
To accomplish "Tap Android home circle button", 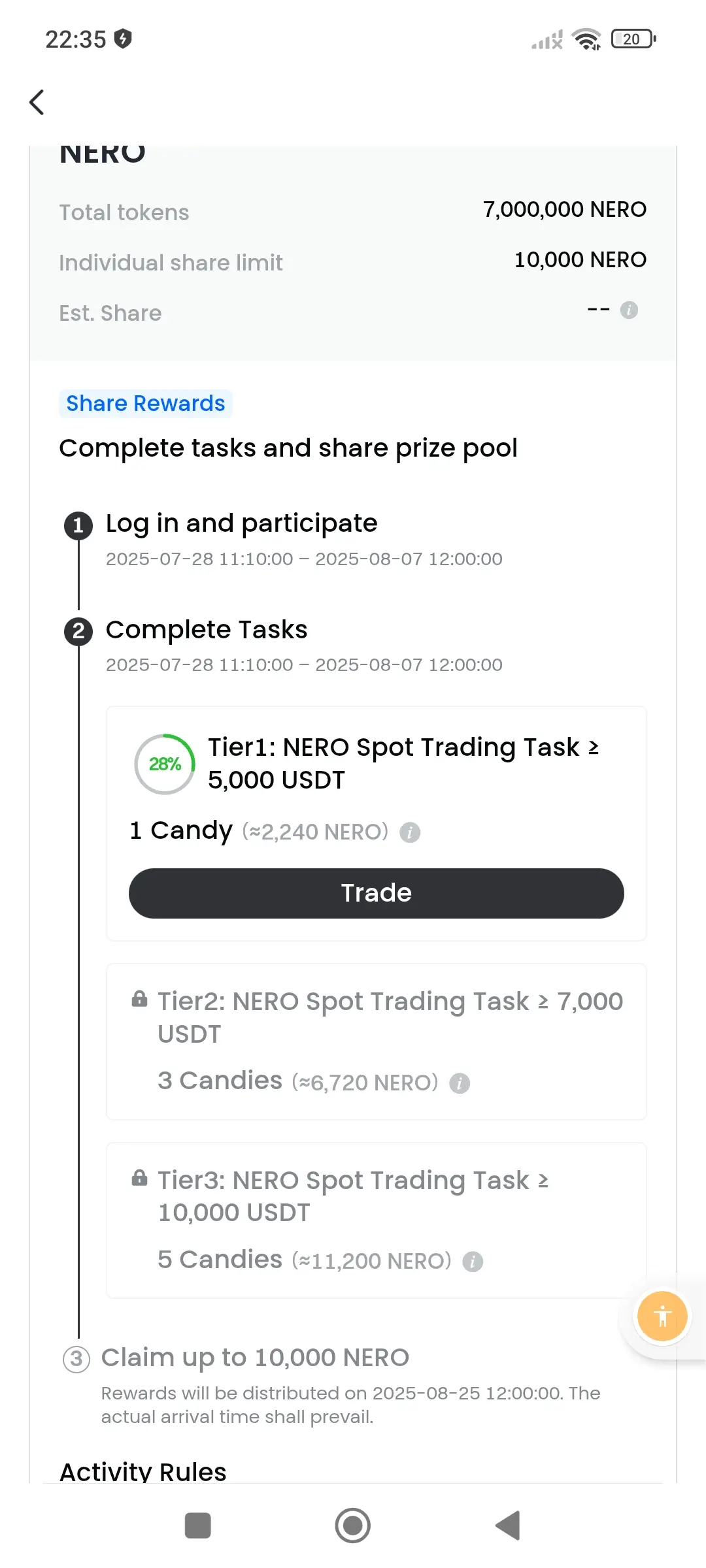I will point(353,1526).
